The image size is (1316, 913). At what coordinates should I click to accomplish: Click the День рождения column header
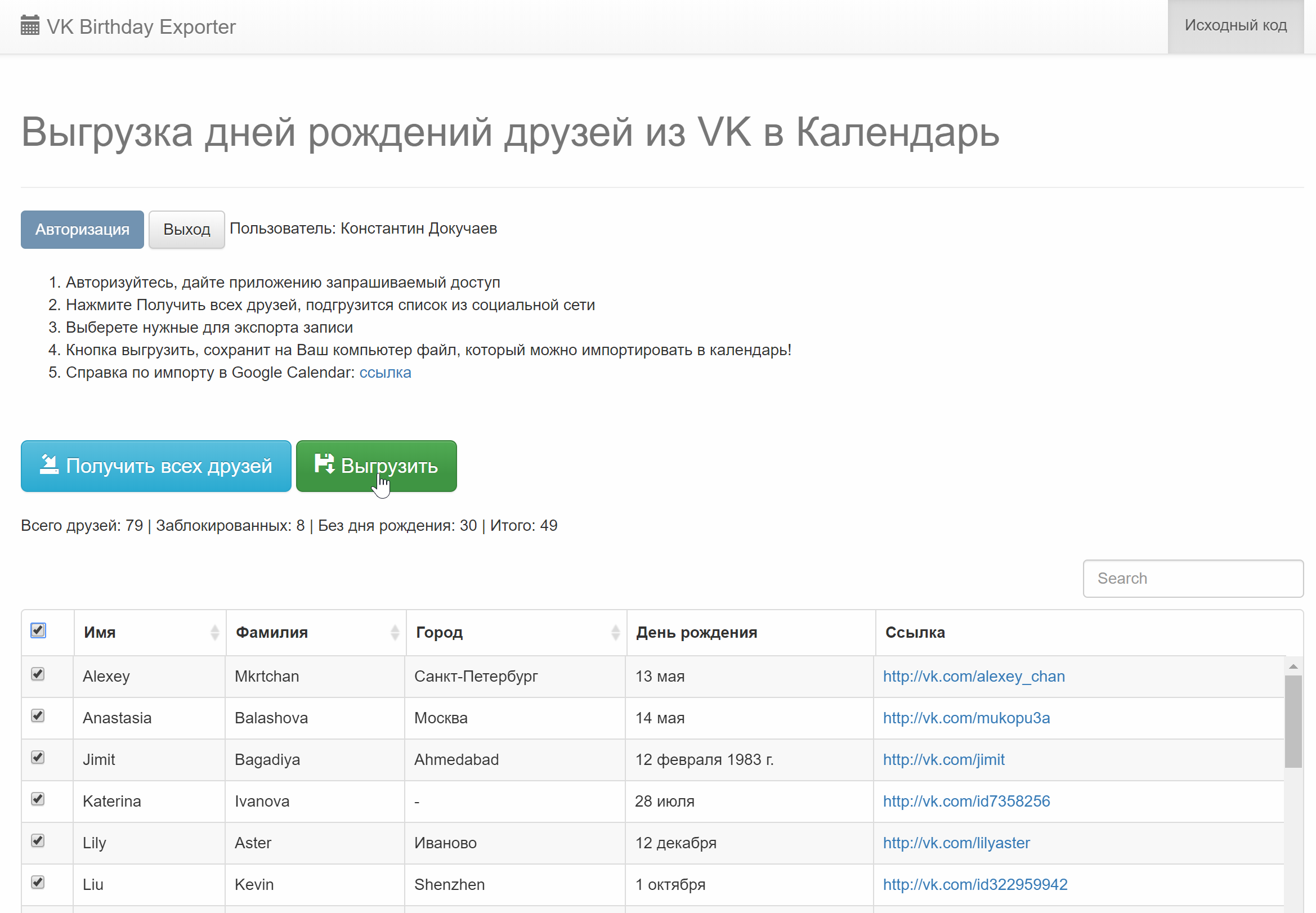[x=751, y=632]
